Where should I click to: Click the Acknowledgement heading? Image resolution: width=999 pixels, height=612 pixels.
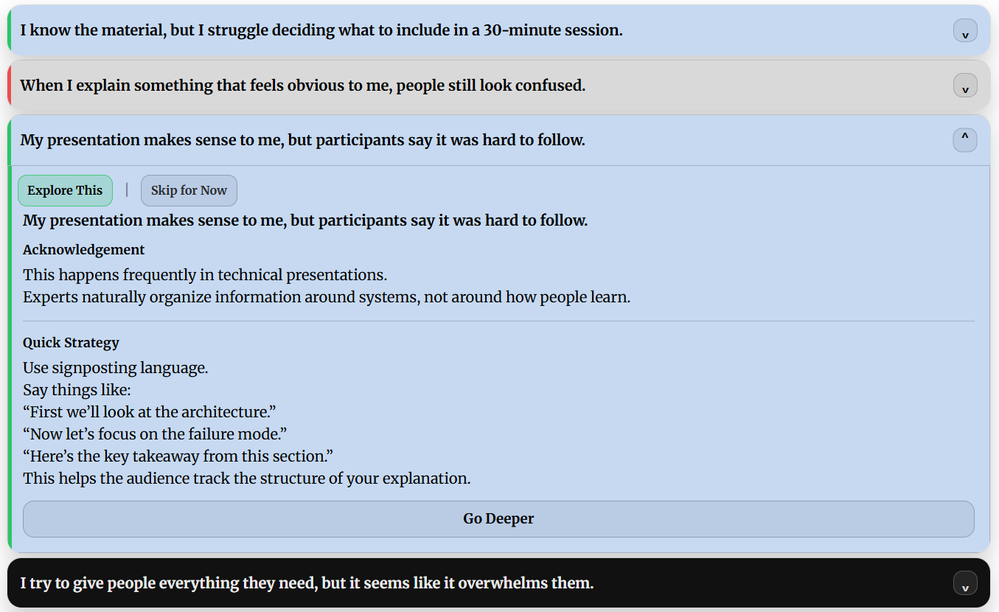(84, 250)
